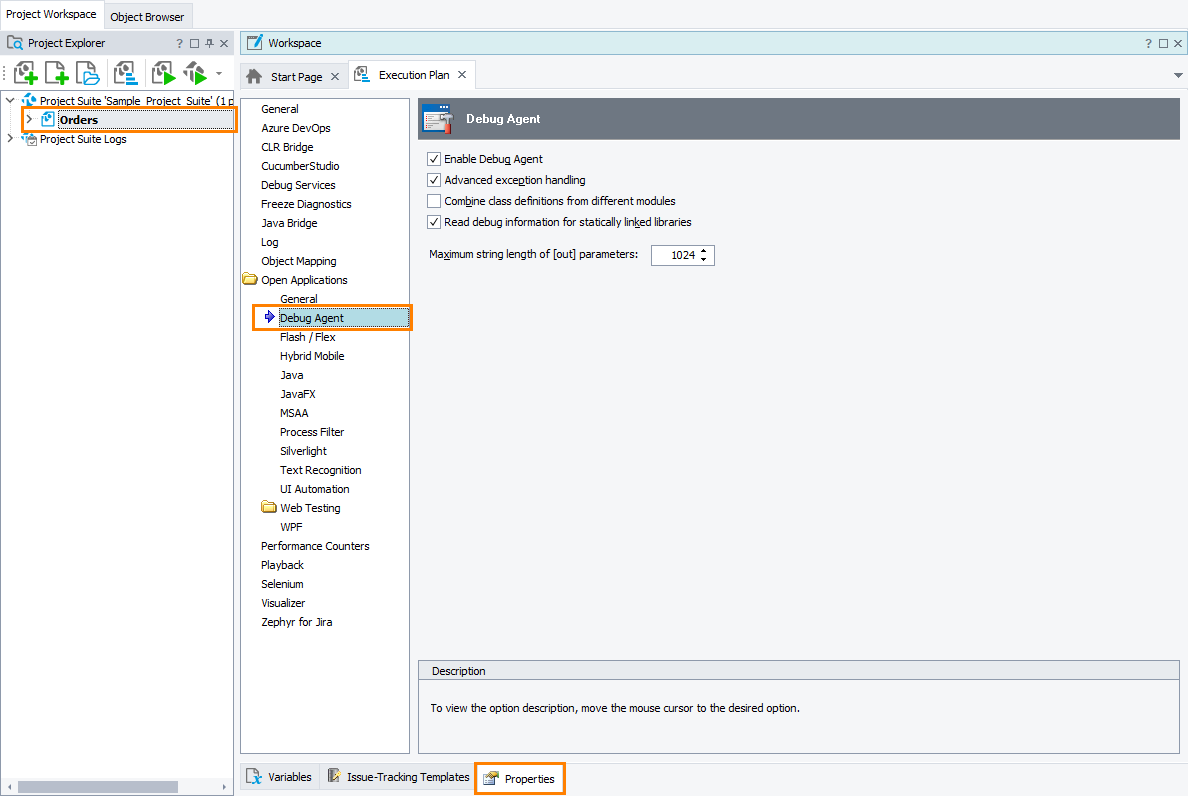Increase the maximum string length stepper
Image resolution: width=1188 pixels, height=796 pixels.
click(703, 251)
